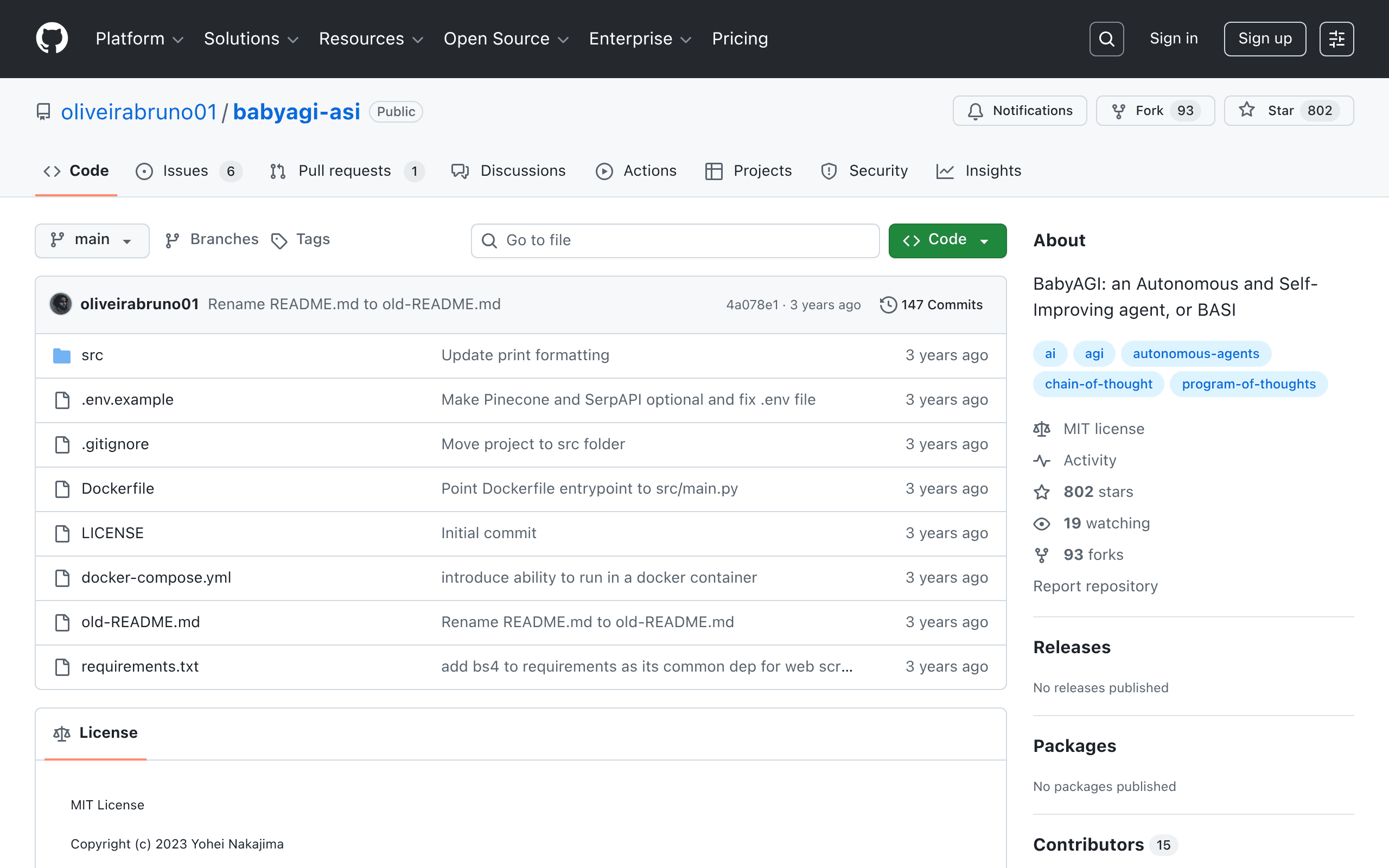Expand the green Code dropdown

tap(947, 240)
